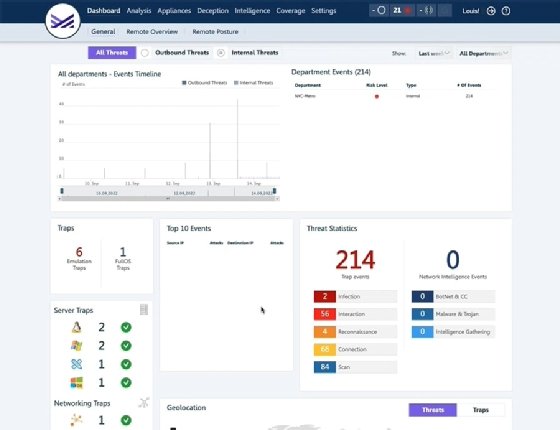The image size is (560, 430).
Task: Open the All Departments filter dropdown
Action: [x=484, y=54]
